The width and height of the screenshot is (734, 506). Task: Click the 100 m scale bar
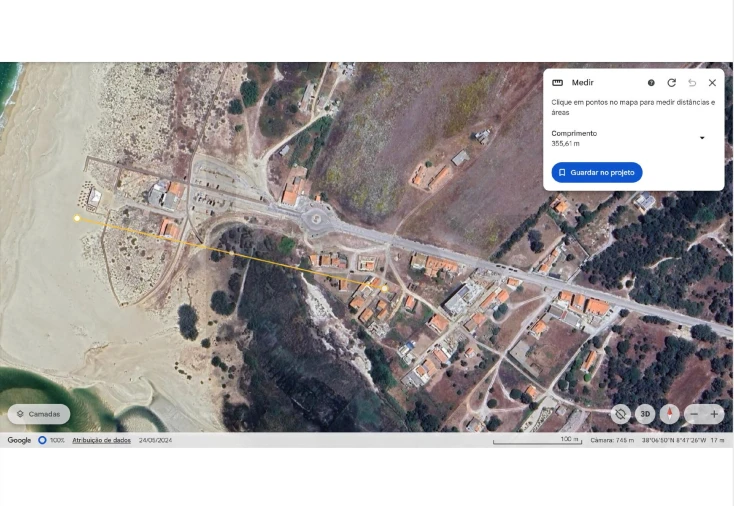click(537, 440)
